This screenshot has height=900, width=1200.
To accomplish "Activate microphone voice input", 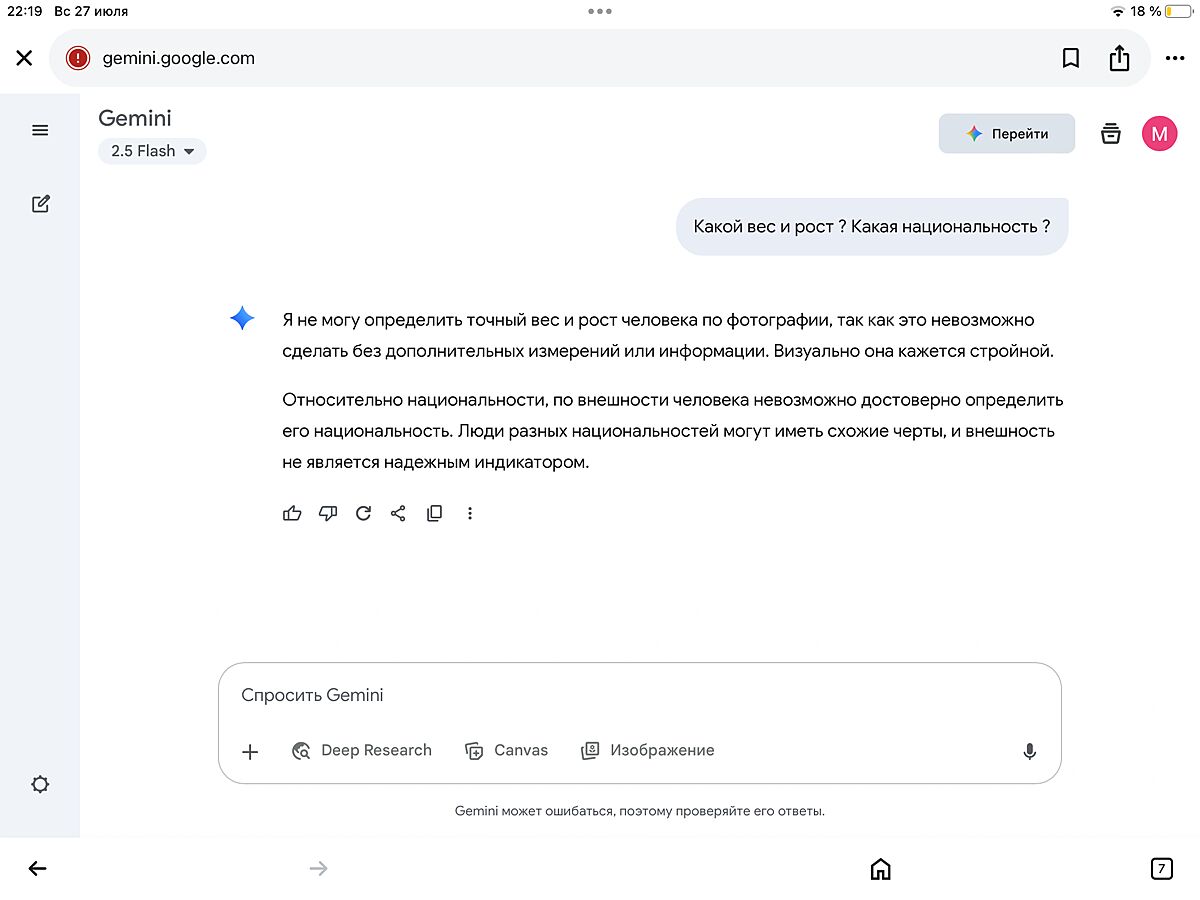I will click(1029, 752).
